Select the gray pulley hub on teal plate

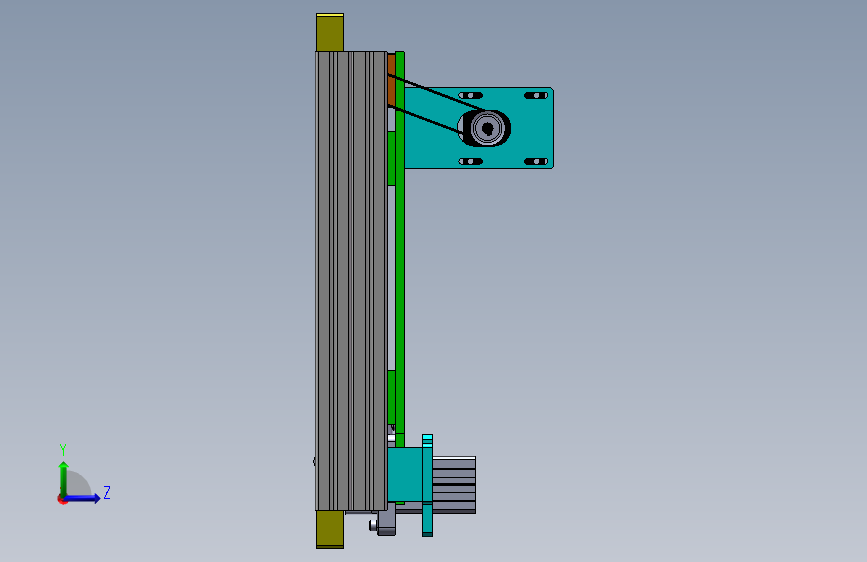click(x=487, y=128)
